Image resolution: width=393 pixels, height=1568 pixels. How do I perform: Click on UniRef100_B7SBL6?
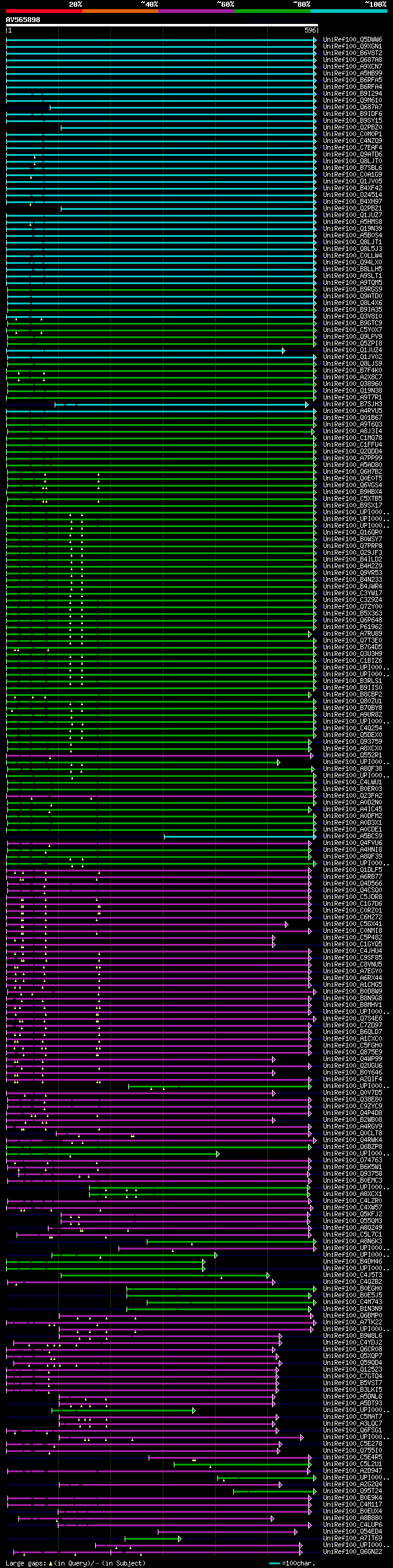352,168
